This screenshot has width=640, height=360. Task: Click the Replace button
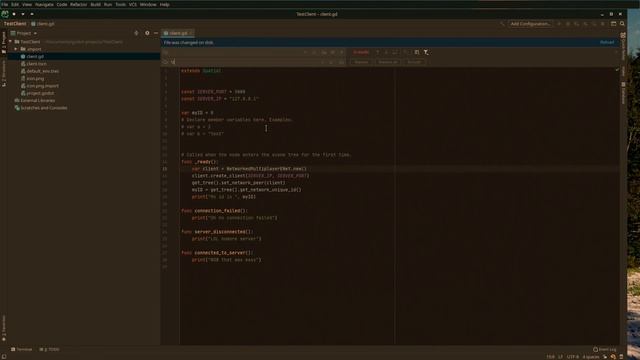click(x=361, y=62)
